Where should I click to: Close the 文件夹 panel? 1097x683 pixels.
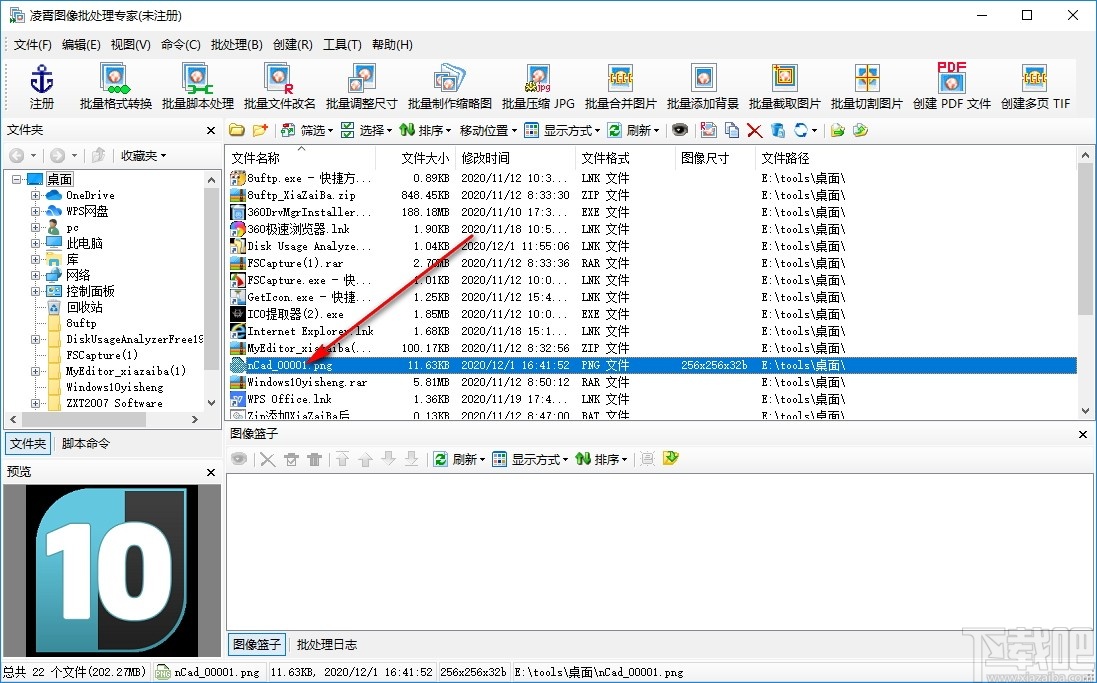(x=211, y=130)
